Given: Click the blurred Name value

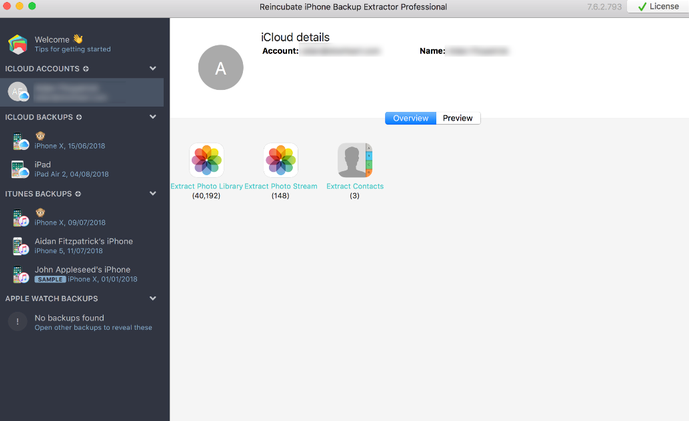Looking at the screenshot, I should (x=478, y=51).
